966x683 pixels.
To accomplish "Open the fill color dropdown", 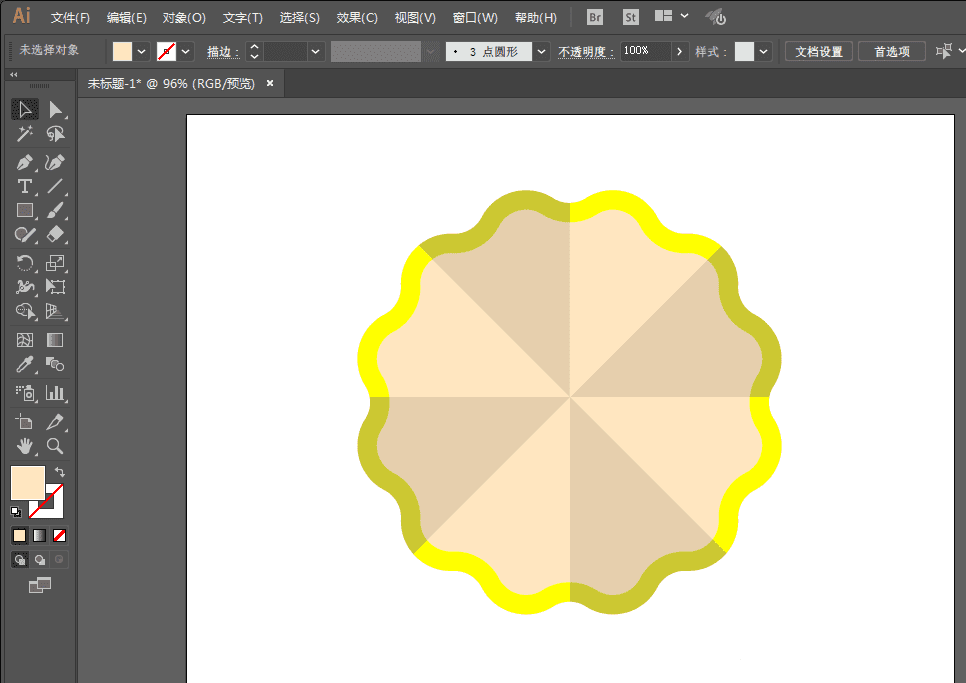I will [141, 51].
